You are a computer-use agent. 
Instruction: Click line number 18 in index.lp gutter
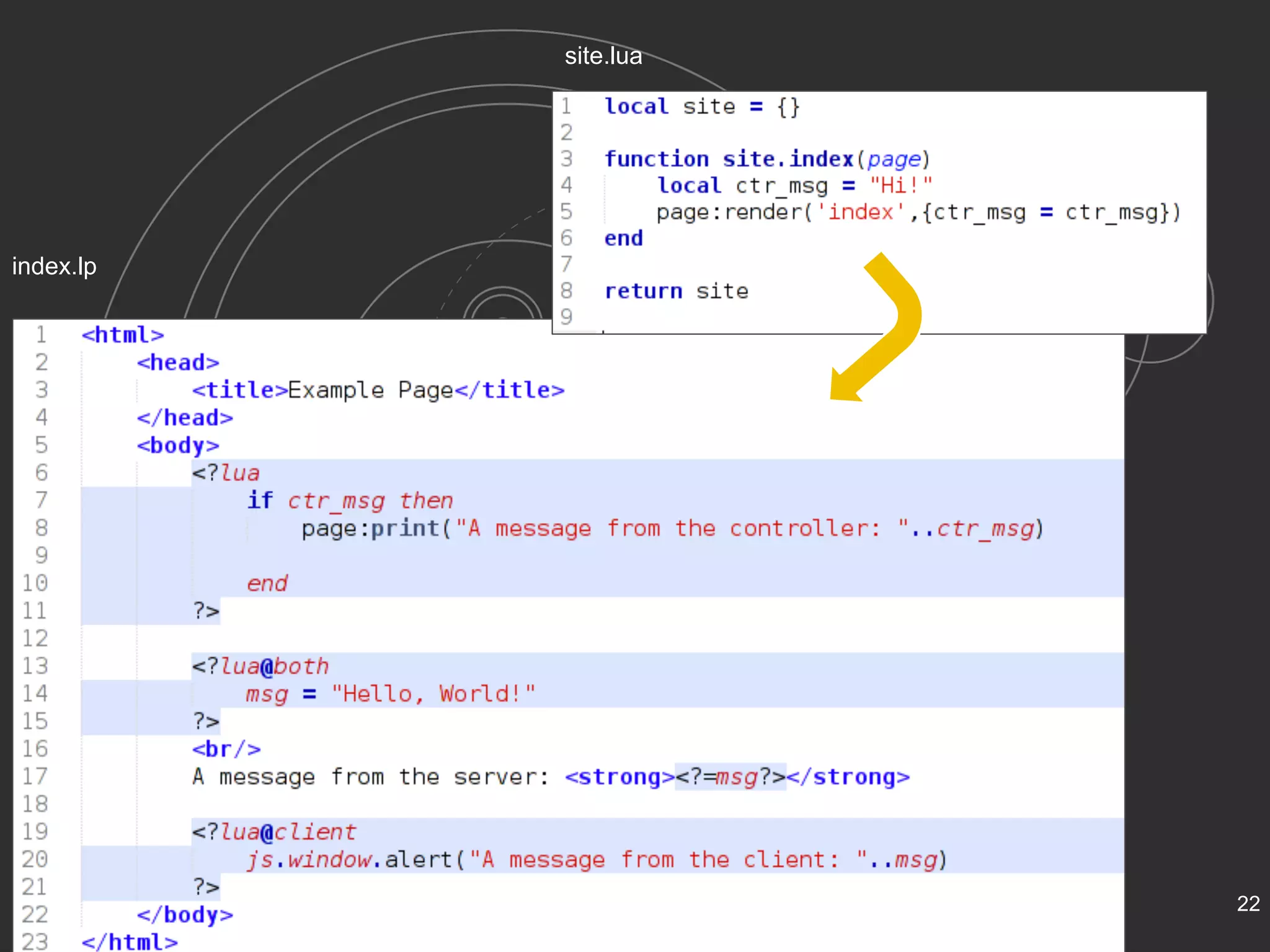pos(35,804)
